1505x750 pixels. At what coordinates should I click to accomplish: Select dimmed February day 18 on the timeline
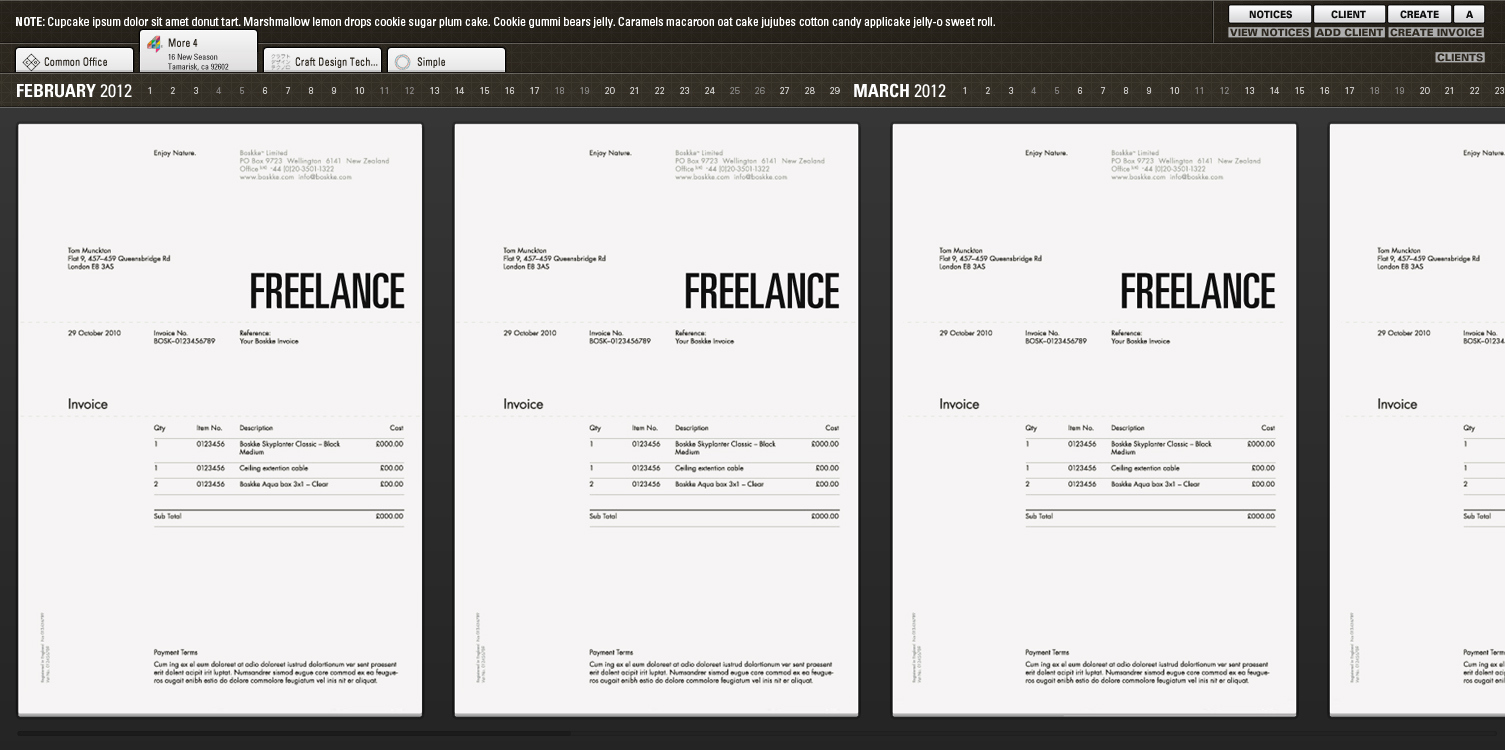[559, 91]
